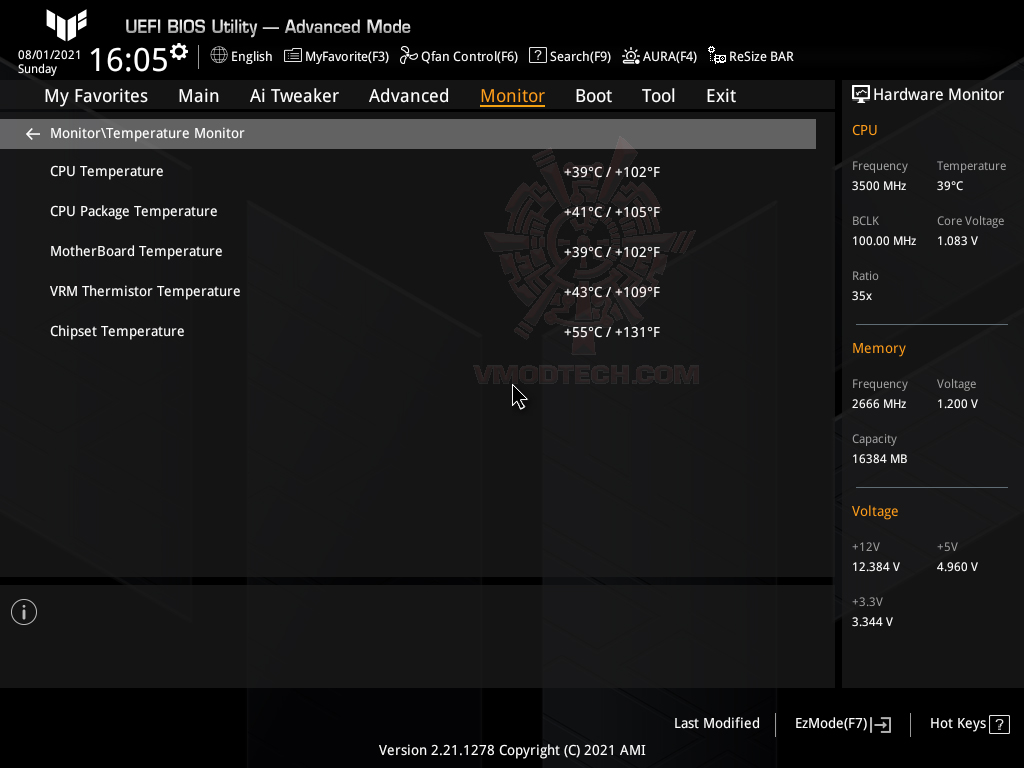Click the Hardware Monitor title
Screen dimensions: 1024x768
click(x=938, y=95)
